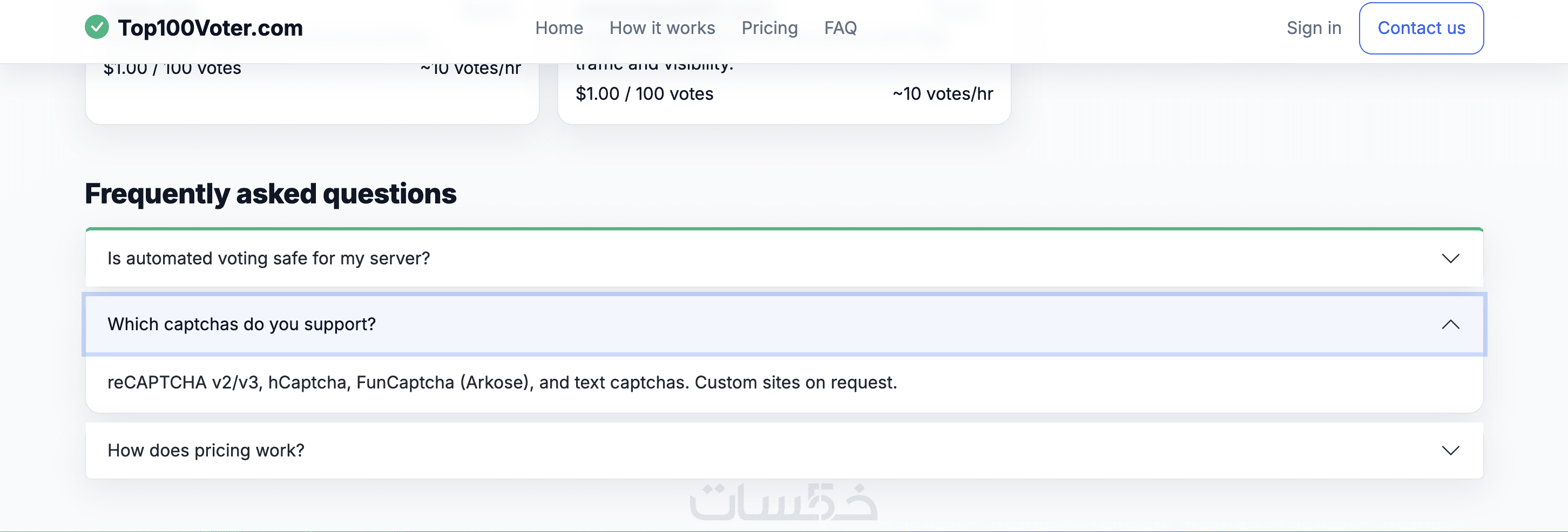Screen dimensions: 1568x532
Task: Click the Arabic watermark logo at the bottom
Action: coord(783,502)
